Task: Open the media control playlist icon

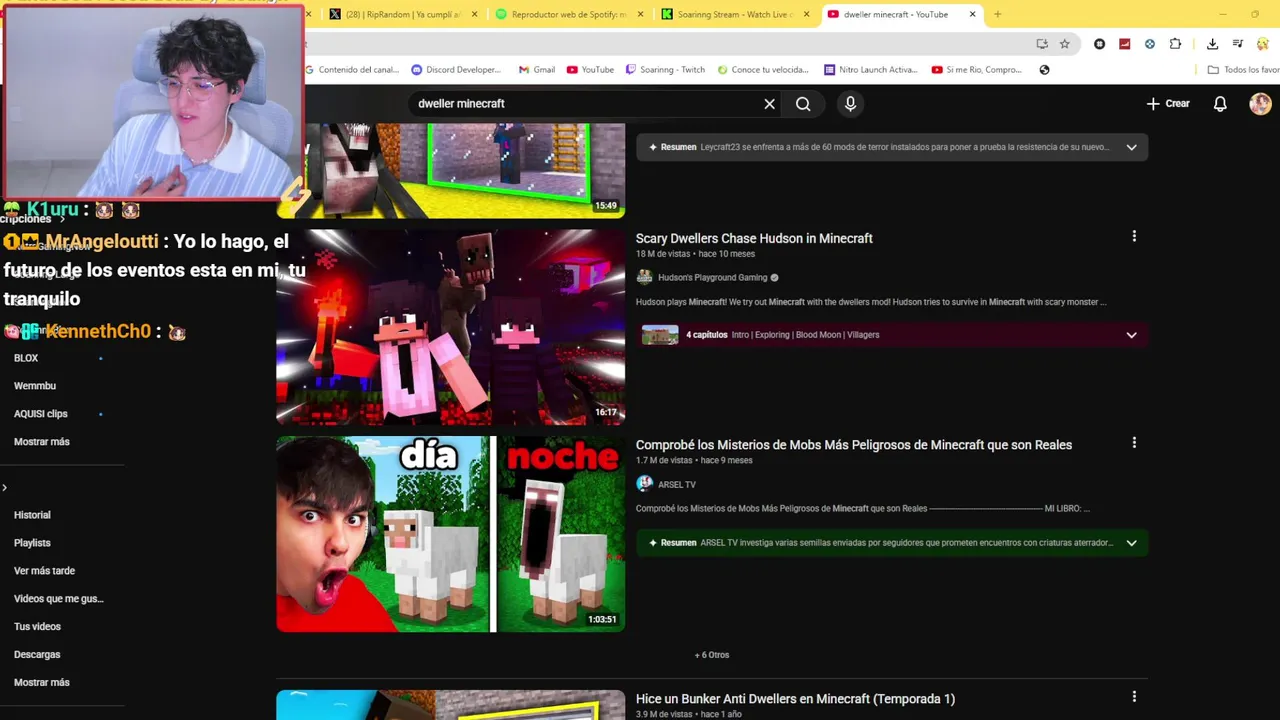Action: pos(1238,44)
